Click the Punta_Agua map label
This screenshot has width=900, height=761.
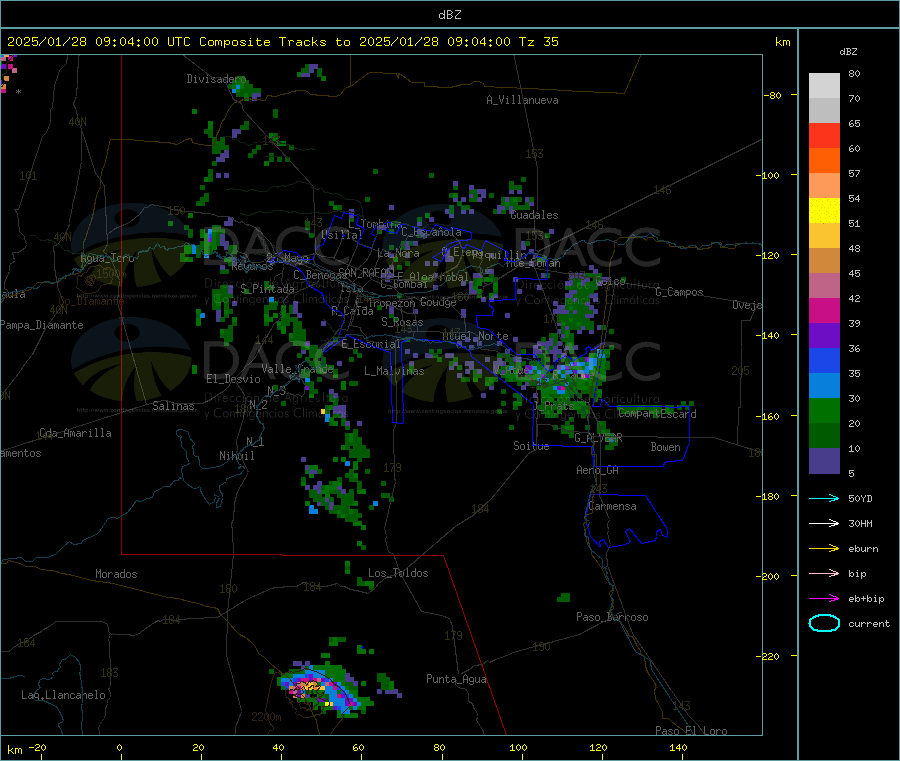point(456,680)
